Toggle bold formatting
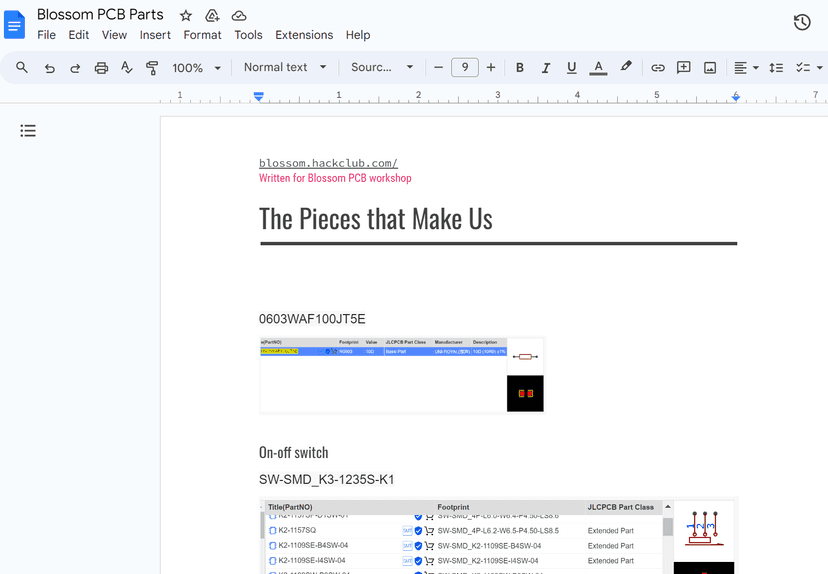The width and height of the screenshot is (828, 574). [520, 68]
